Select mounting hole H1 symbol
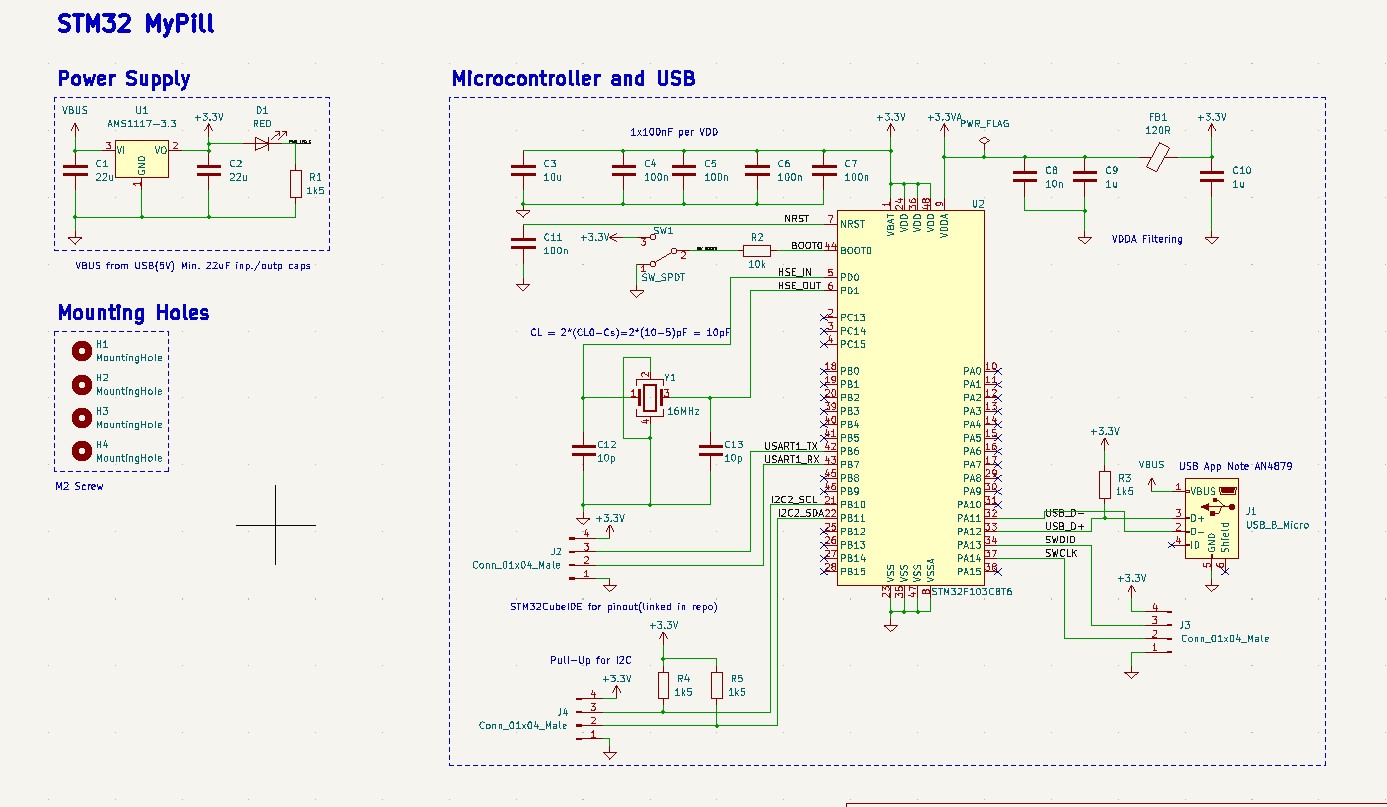Screen dimensions: 1387x807 tap(82, 350)
